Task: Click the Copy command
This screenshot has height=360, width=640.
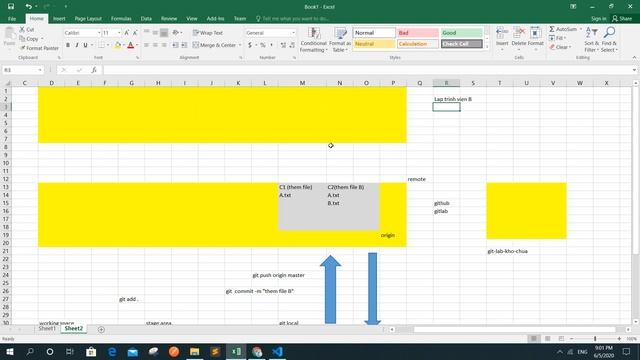Action: point(29,39)
